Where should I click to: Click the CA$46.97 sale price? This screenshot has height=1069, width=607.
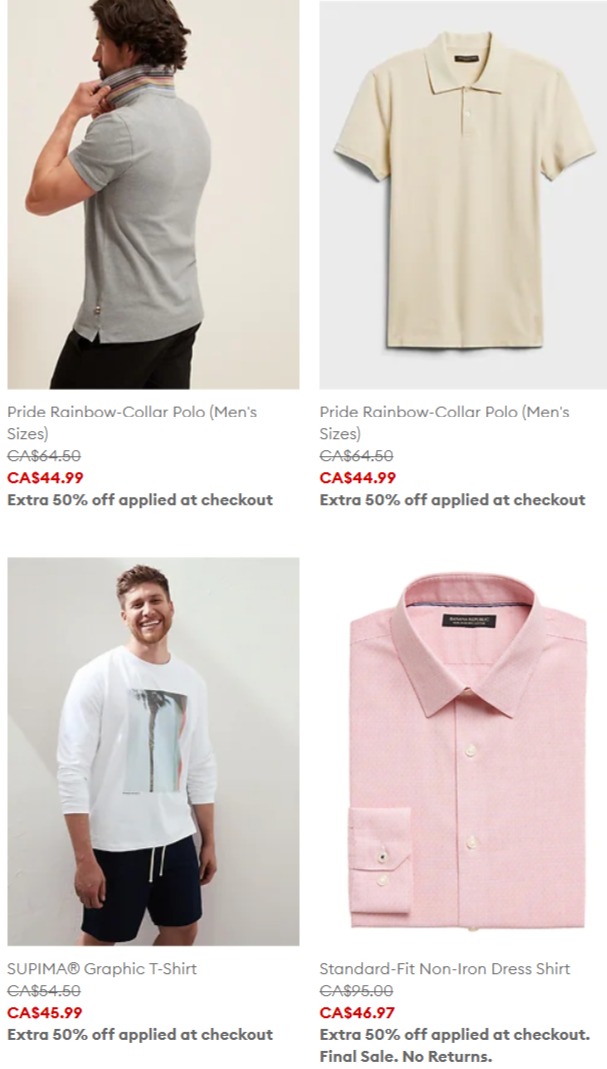pos(357,1013)
